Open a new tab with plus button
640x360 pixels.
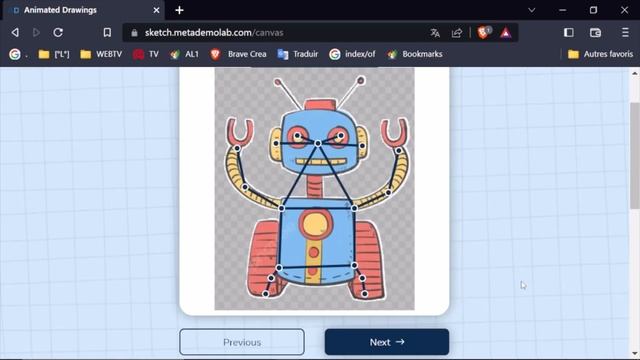pyautogui.click(x=180, y=10)
